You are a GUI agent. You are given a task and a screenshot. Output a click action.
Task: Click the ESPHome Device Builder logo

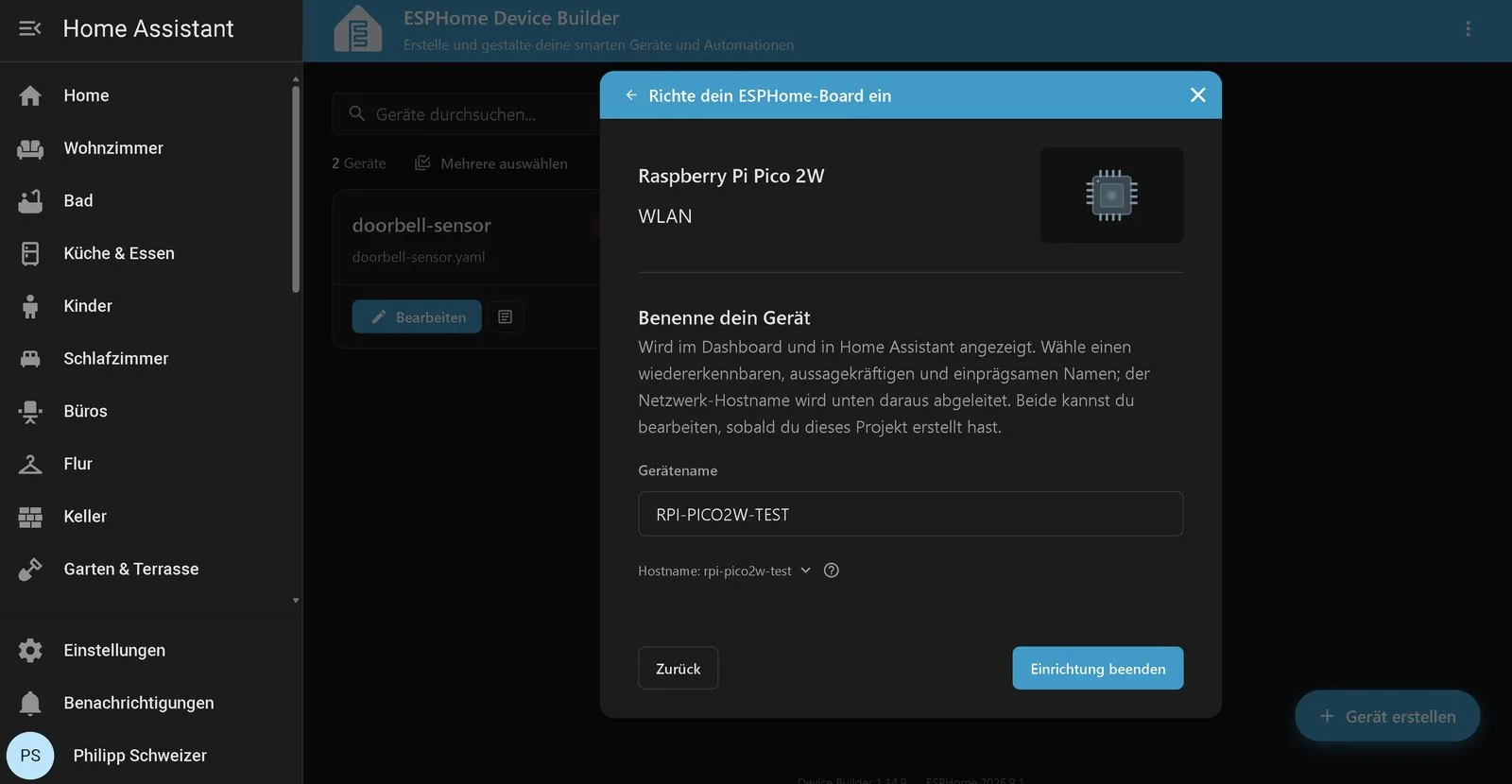coord(358,28)
